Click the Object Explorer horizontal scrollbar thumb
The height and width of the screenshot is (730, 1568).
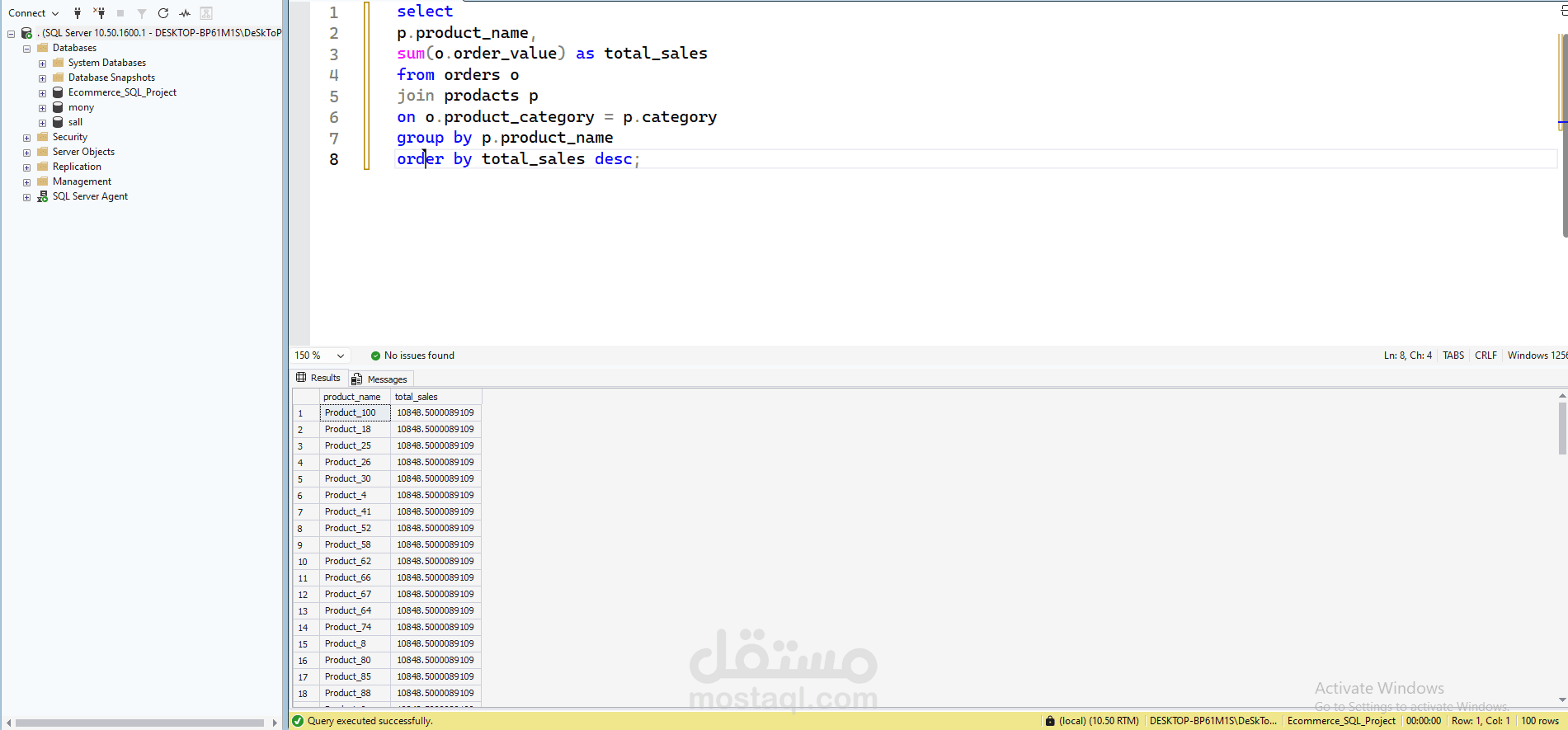point(139,723)
